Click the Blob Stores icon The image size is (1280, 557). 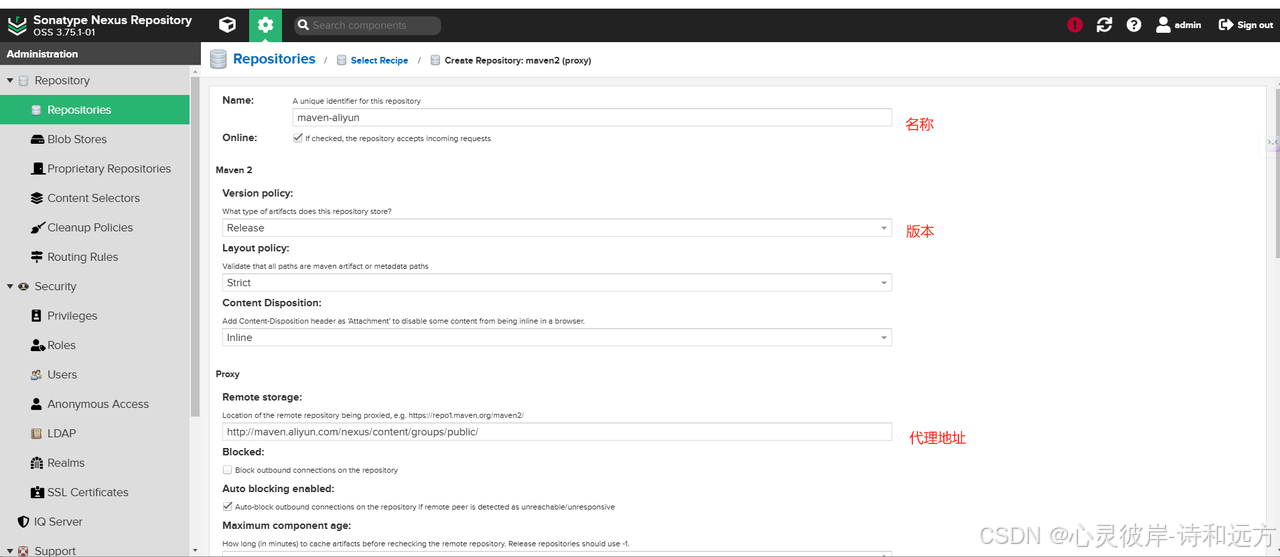(37, 139)
